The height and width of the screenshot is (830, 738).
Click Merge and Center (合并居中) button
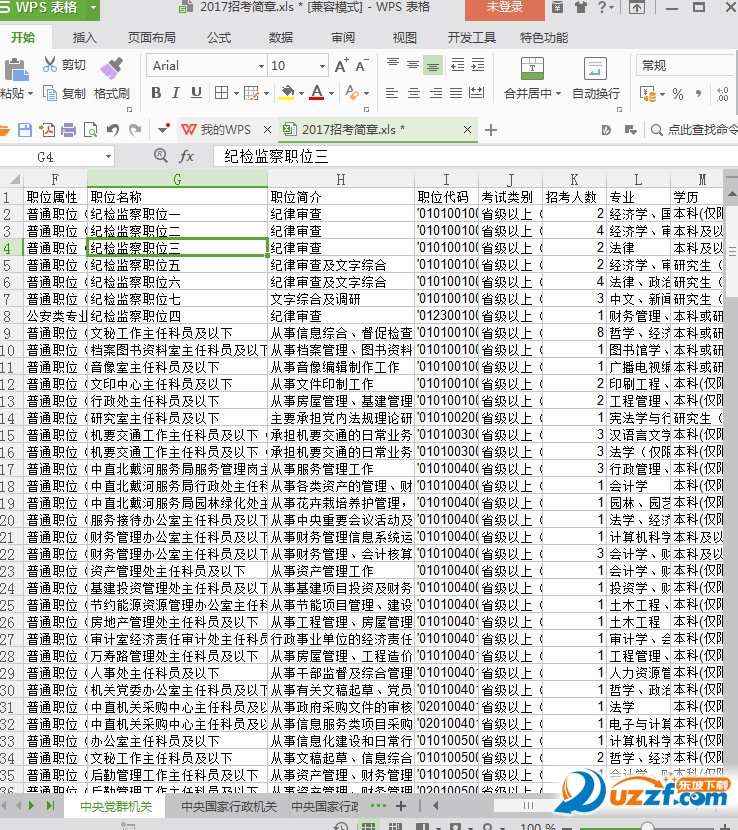coord(532,78)
